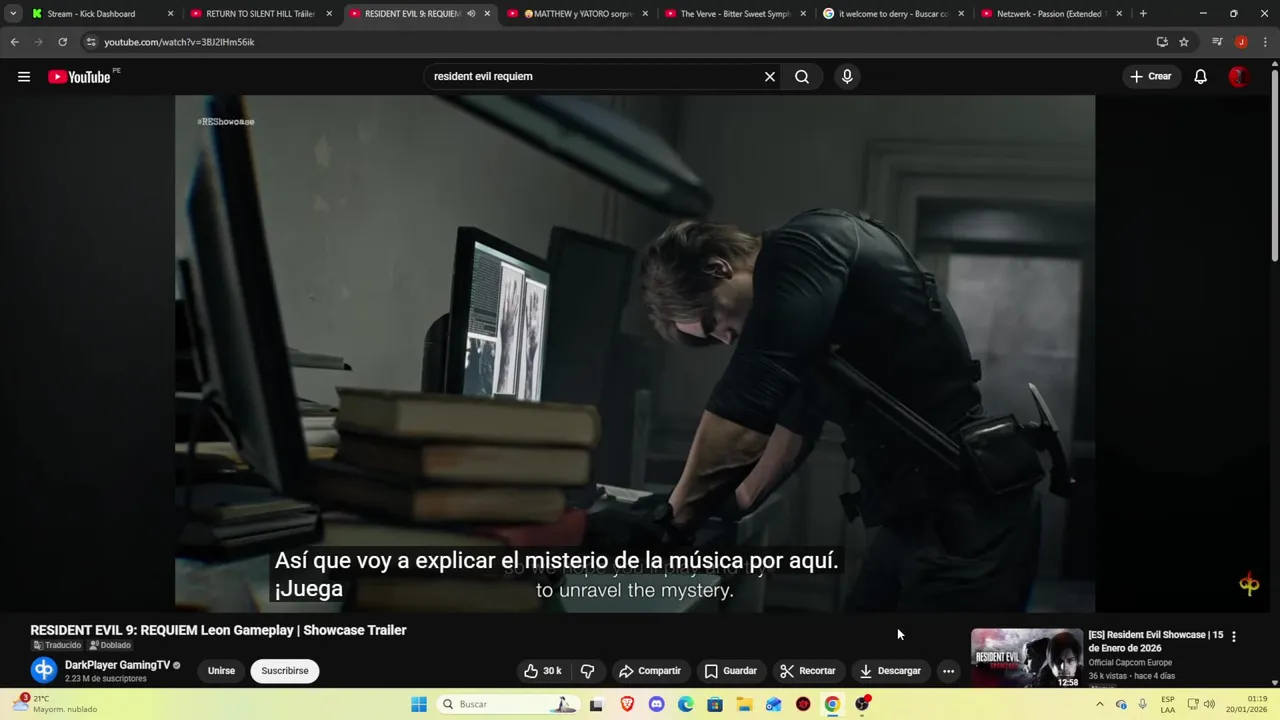
Task: Open the YouTube hamburger guide menu
Action: point(24,77)
